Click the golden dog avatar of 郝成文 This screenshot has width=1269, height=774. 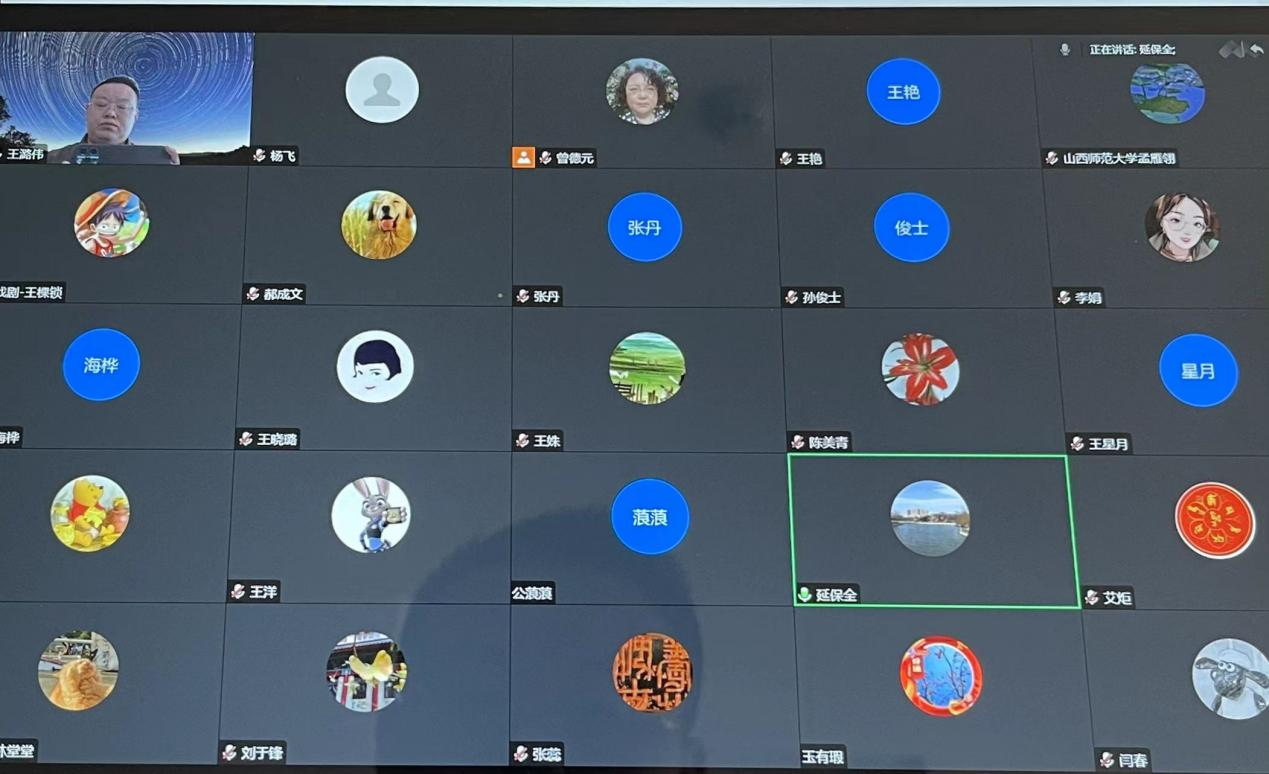[x=378, y=225]
